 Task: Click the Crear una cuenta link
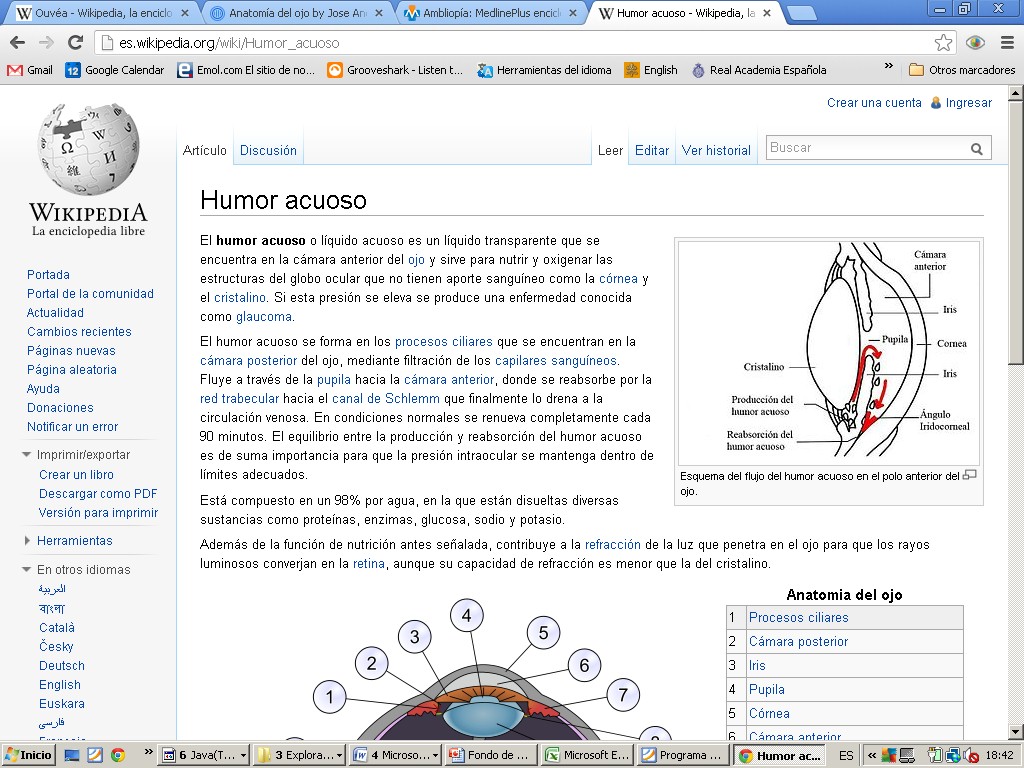(874, 103)
